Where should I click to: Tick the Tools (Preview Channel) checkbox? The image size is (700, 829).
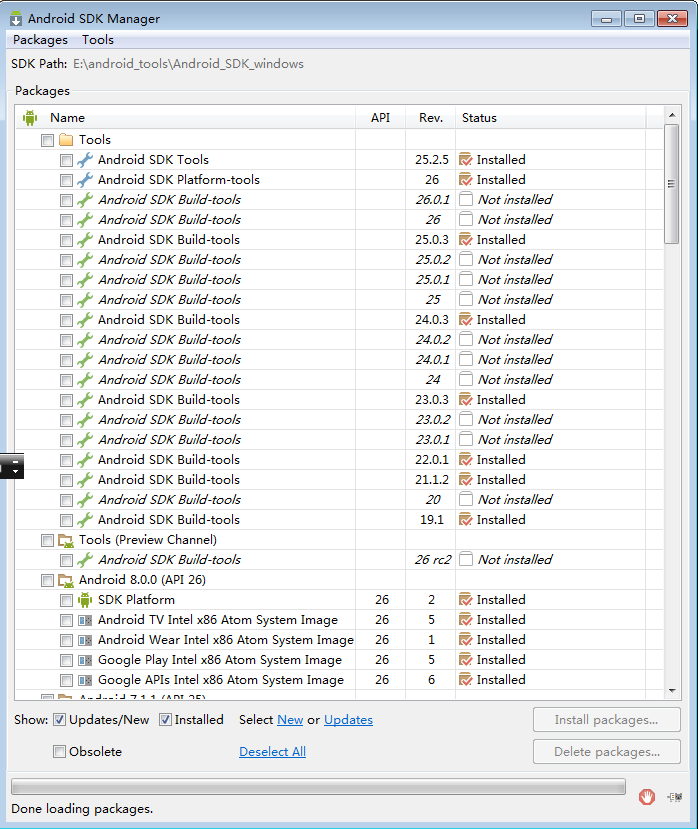pos(48,541)
